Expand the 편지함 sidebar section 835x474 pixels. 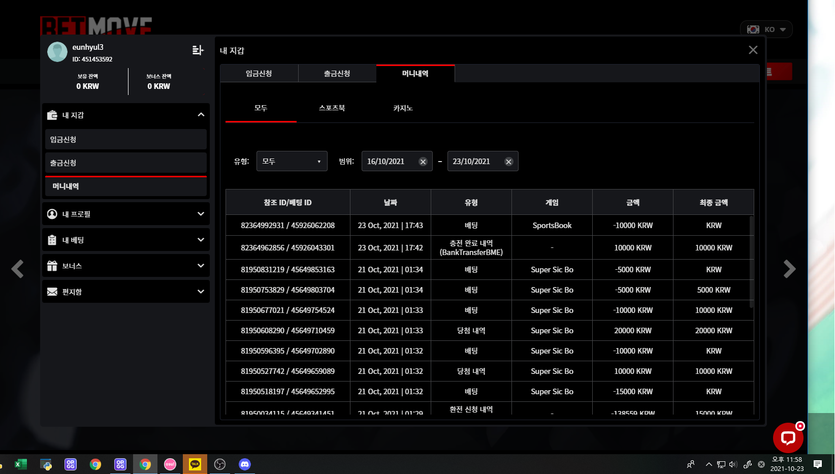coord(201,292)
